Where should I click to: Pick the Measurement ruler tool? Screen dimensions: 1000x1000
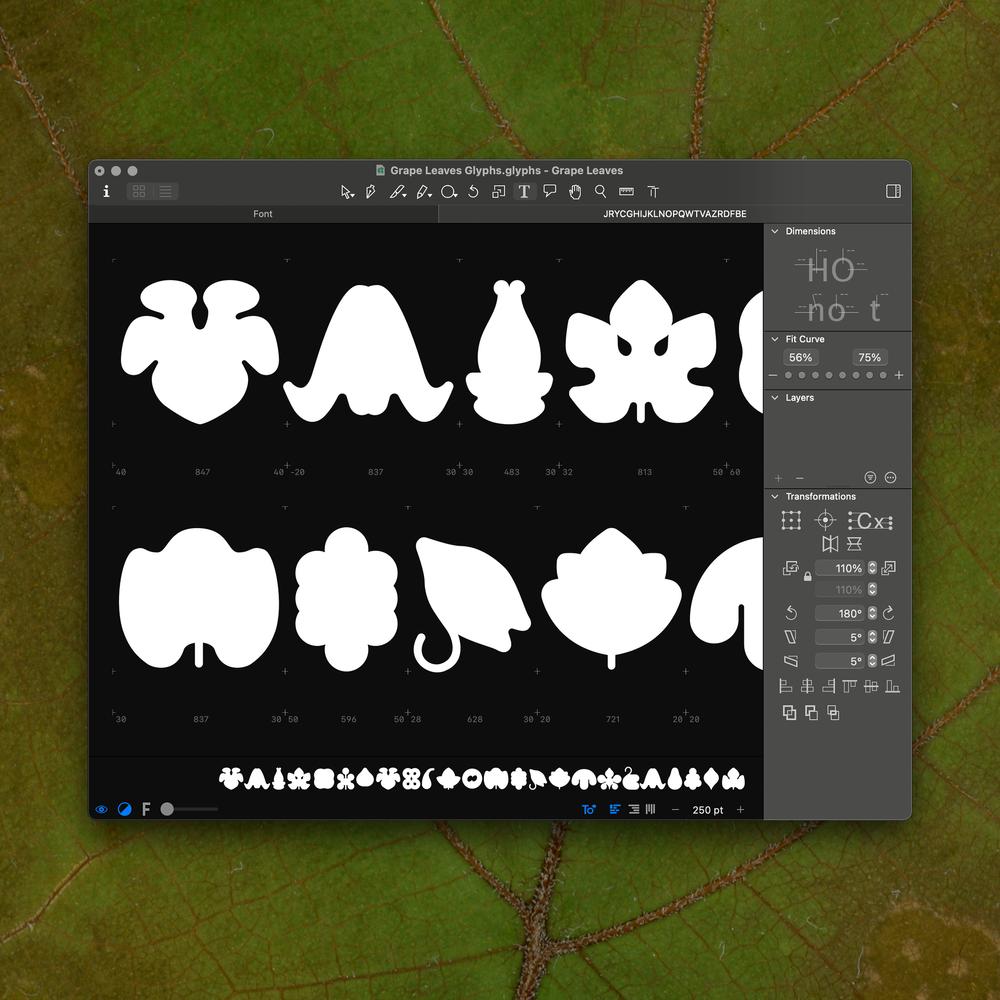(626, 191)
